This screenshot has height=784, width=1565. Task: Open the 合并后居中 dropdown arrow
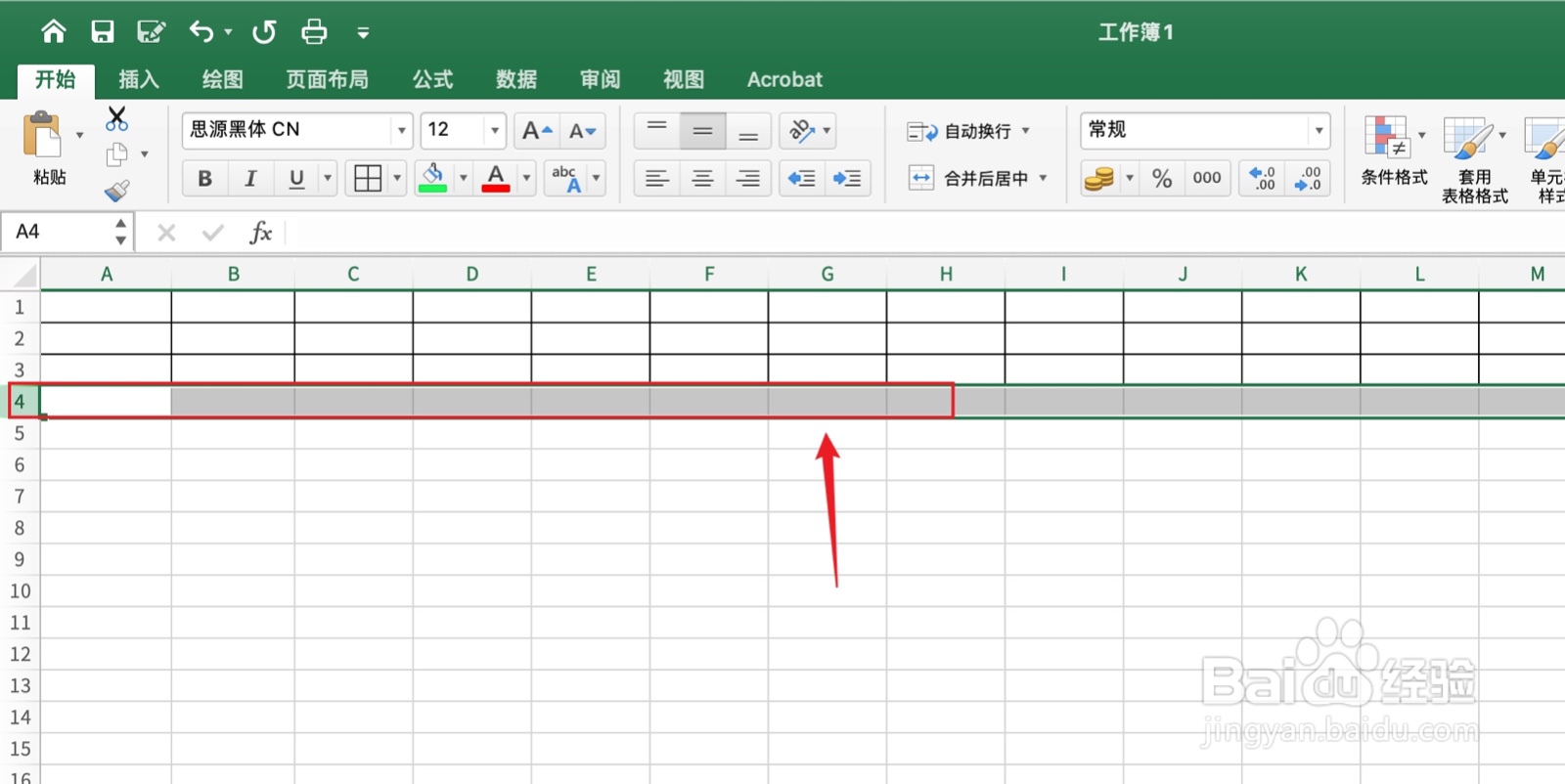[x=1043, y=178]
